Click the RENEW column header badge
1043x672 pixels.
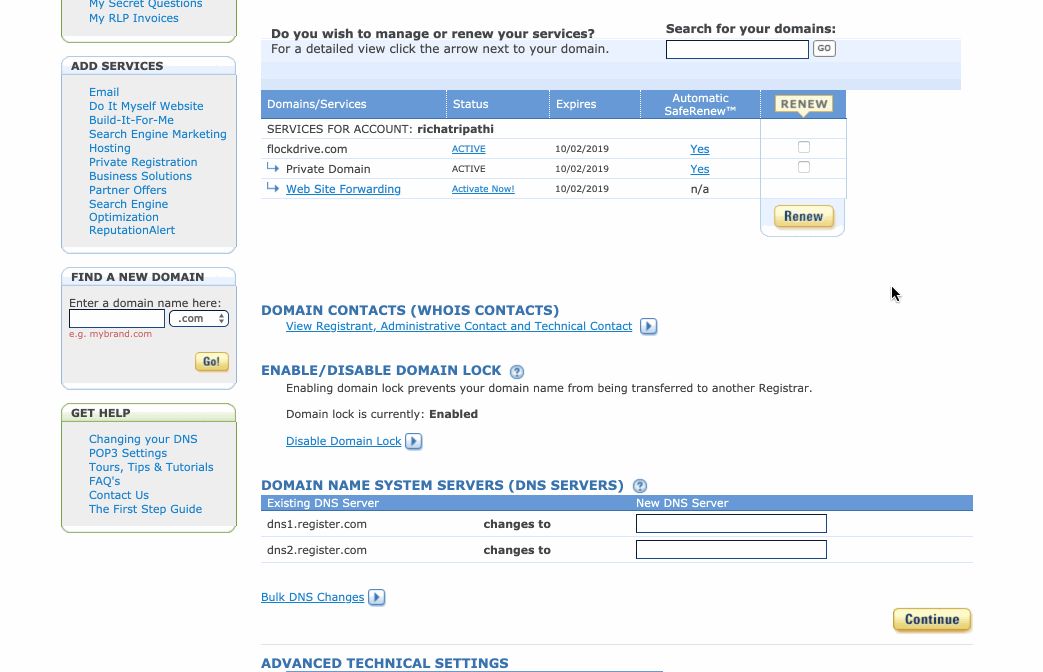coord(804,104)
